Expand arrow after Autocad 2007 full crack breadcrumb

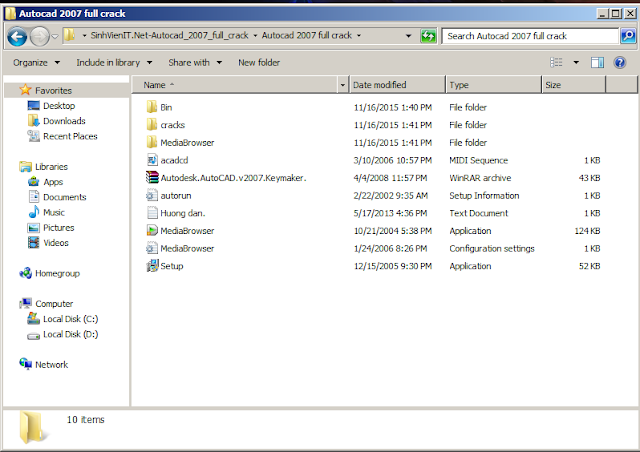(x=359, y=36)
